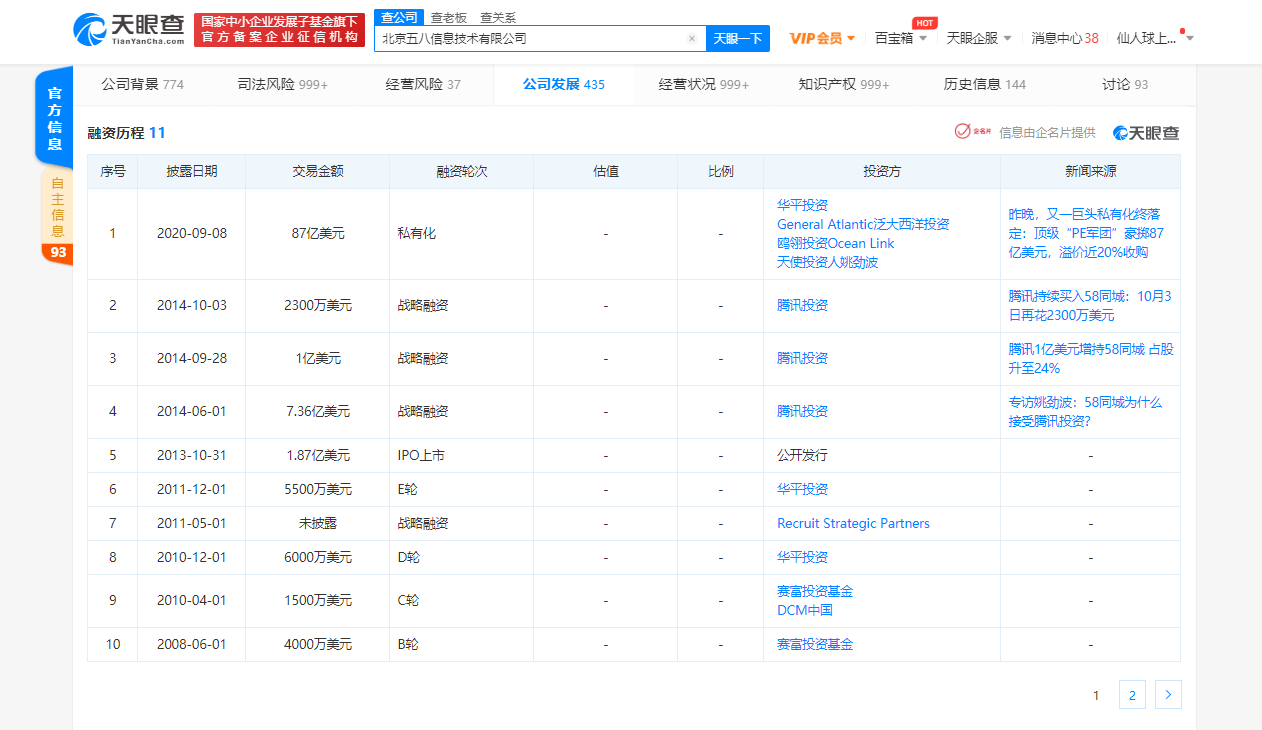Click the 企名片 verification badge icon
This screenshot has width=1262, height=730.
(962, 131)
